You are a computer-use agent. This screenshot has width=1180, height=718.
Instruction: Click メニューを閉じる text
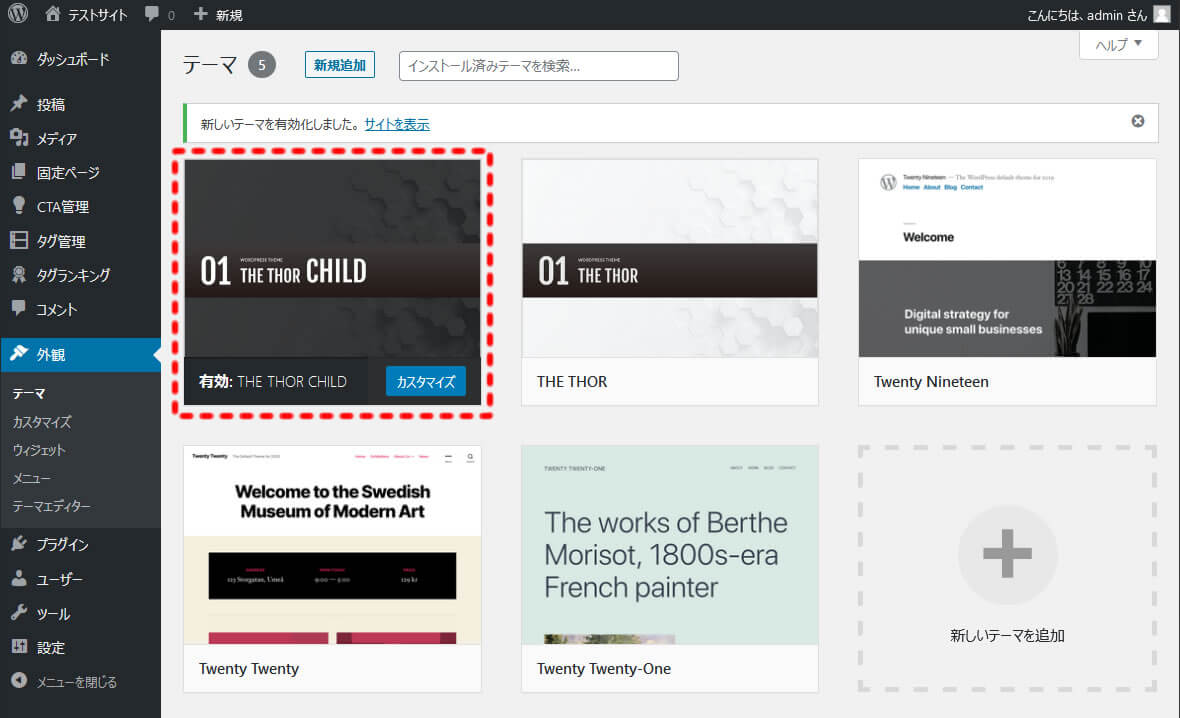(77, 681)
